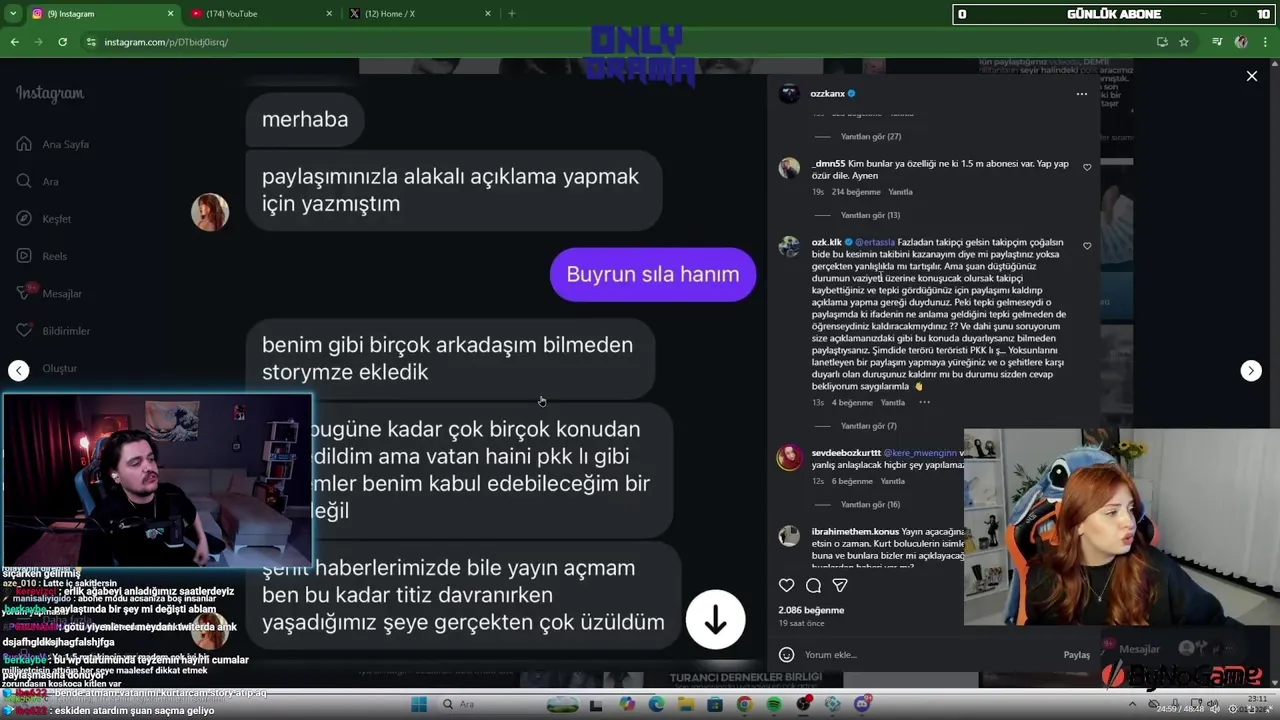Click Paylaş to post the comment
Image resolution: width=1280 pixels, height=720 pixels.
[x=1076, y=654]
